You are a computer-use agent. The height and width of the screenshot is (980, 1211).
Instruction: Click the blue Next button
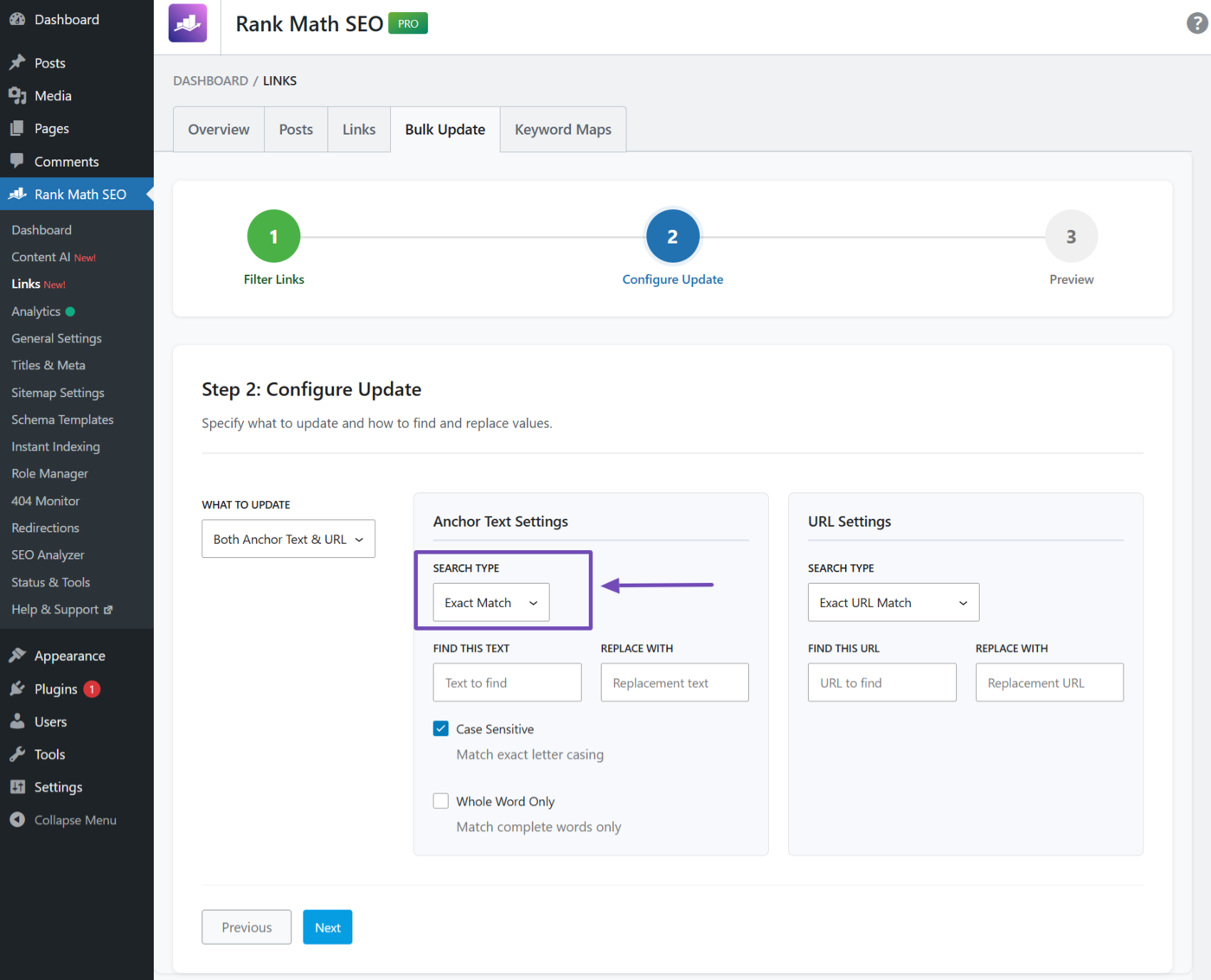(x=327, y=927)
